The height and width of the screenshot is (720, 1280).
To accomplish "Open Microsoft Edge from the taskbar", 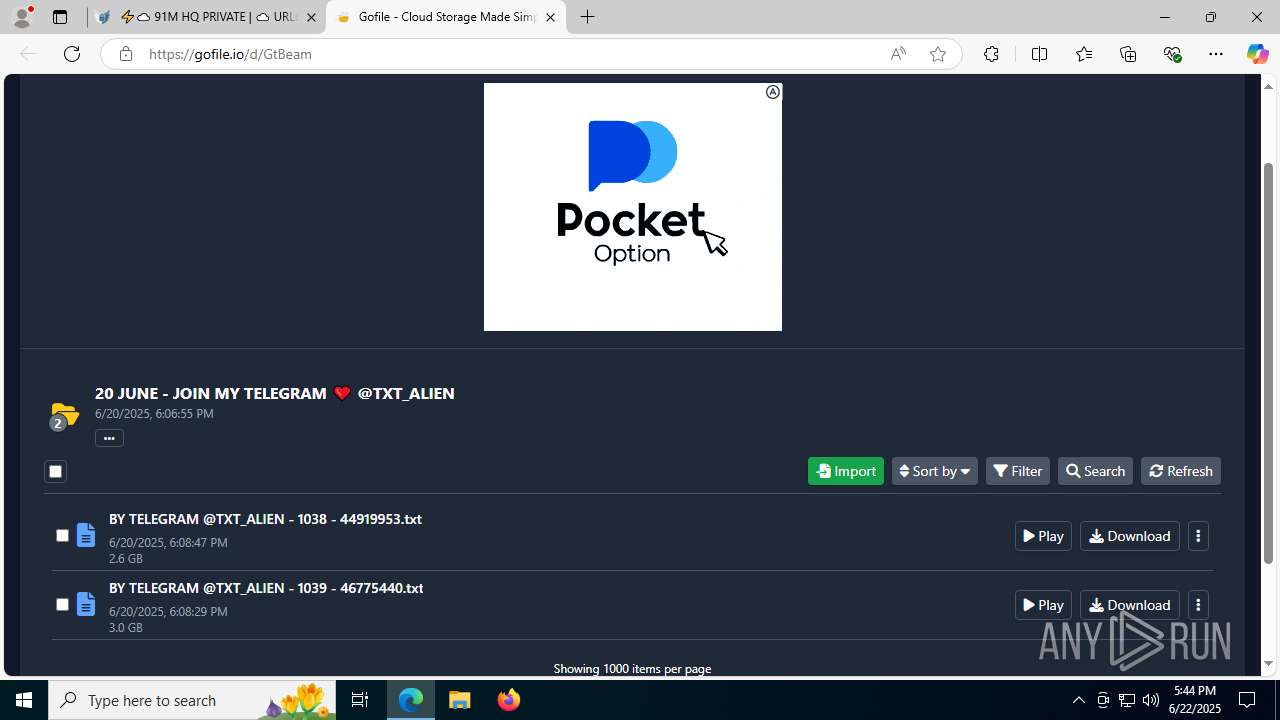I will (x=411, y=700).
